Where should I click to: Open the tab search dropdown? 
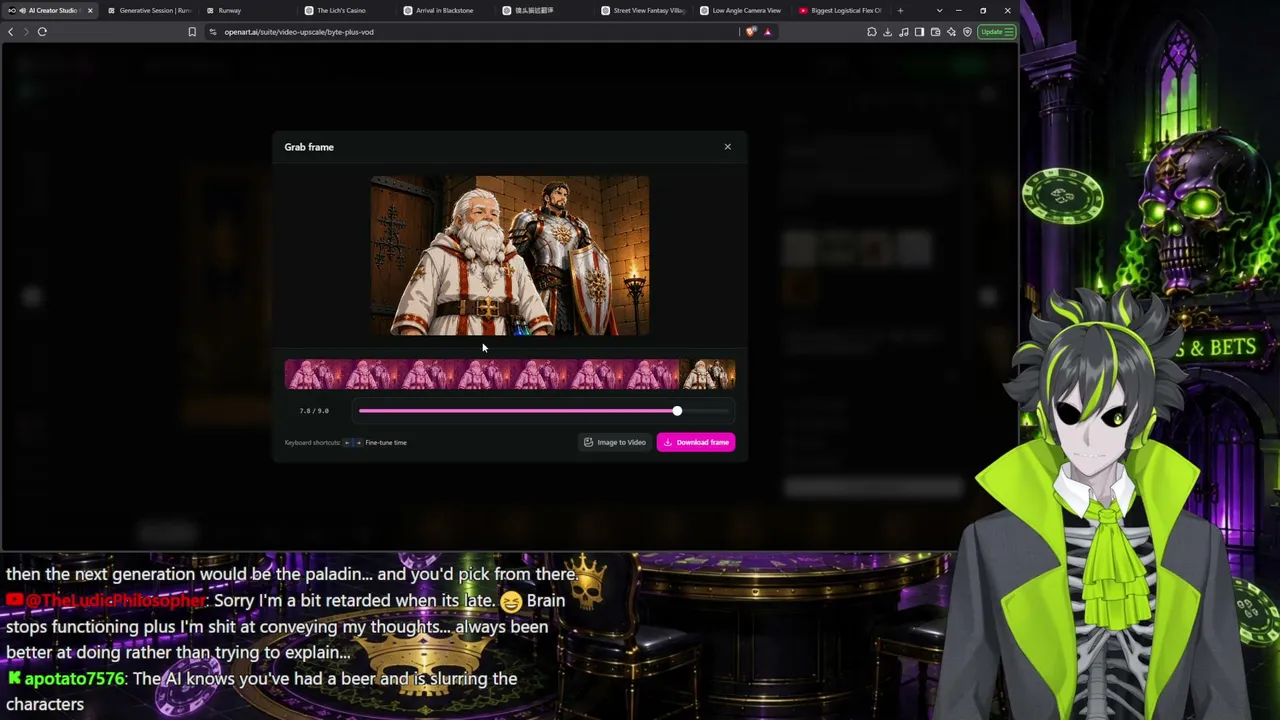click(939, 10)
